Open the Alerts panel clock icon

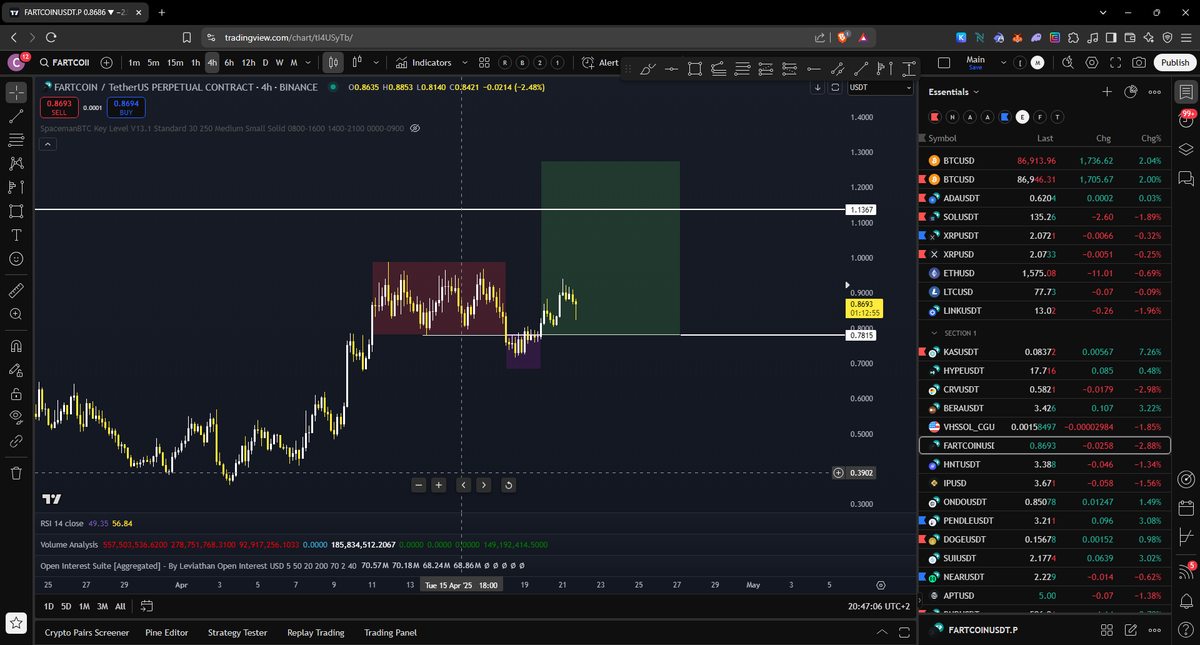[x=1186, y=120]
